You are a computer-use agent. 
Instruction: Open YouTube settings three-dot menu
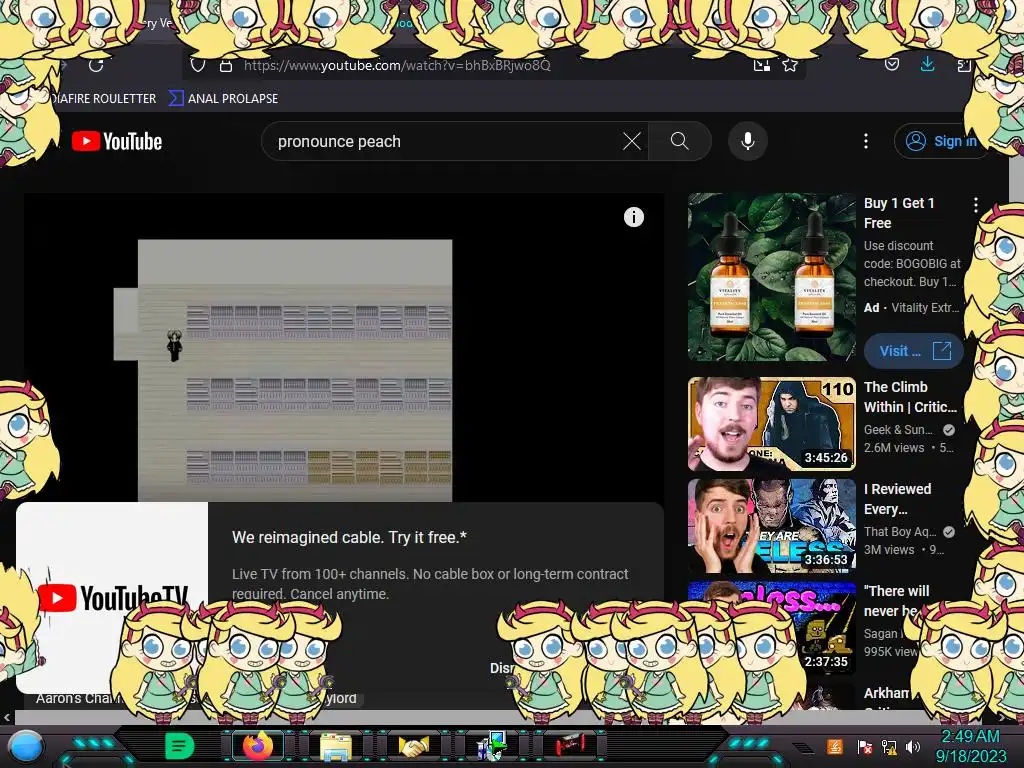click(866, 141)
